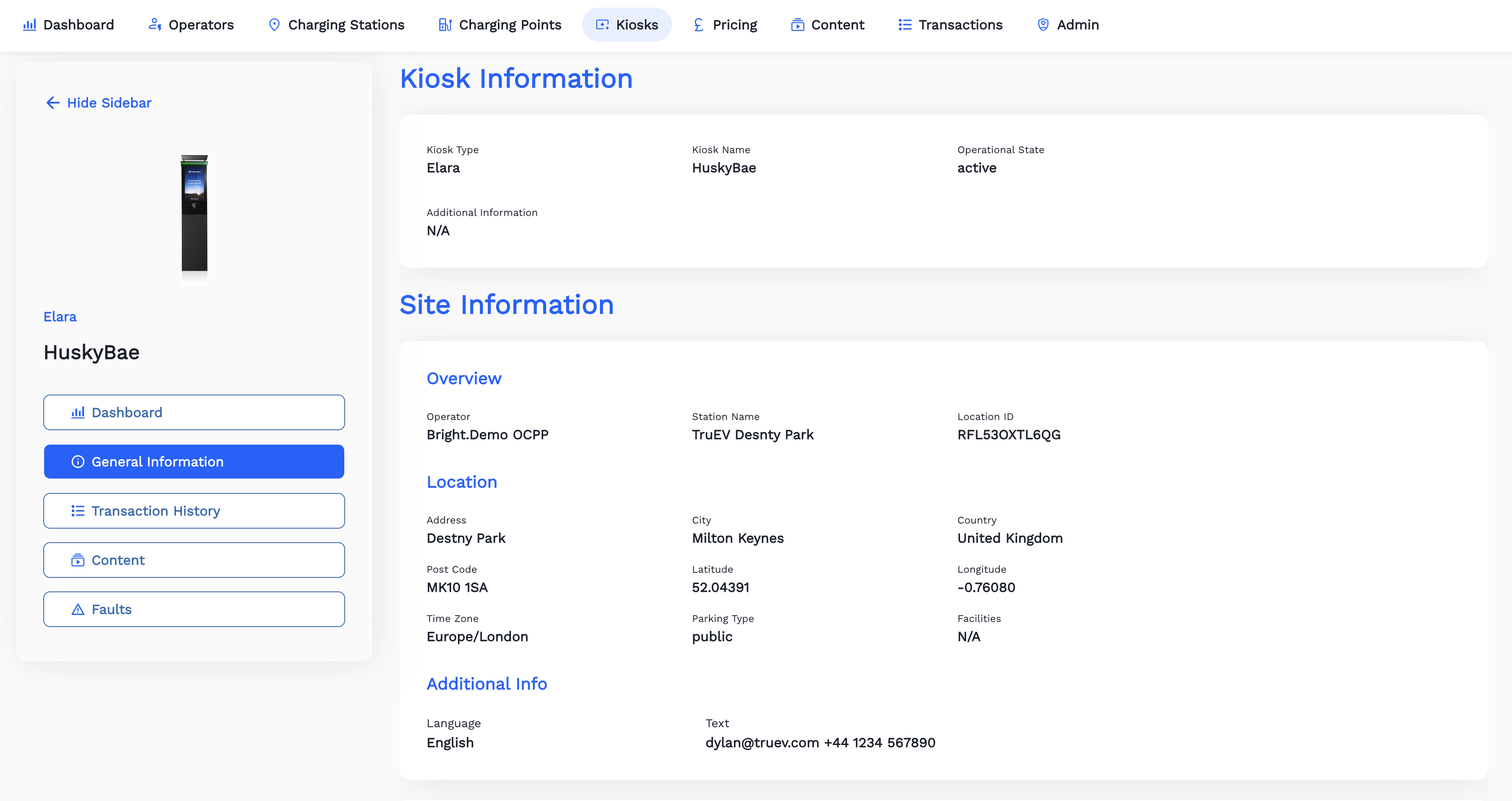Open the Kiosks tab in navigation

pyautogui.click(x=627, y=25)
